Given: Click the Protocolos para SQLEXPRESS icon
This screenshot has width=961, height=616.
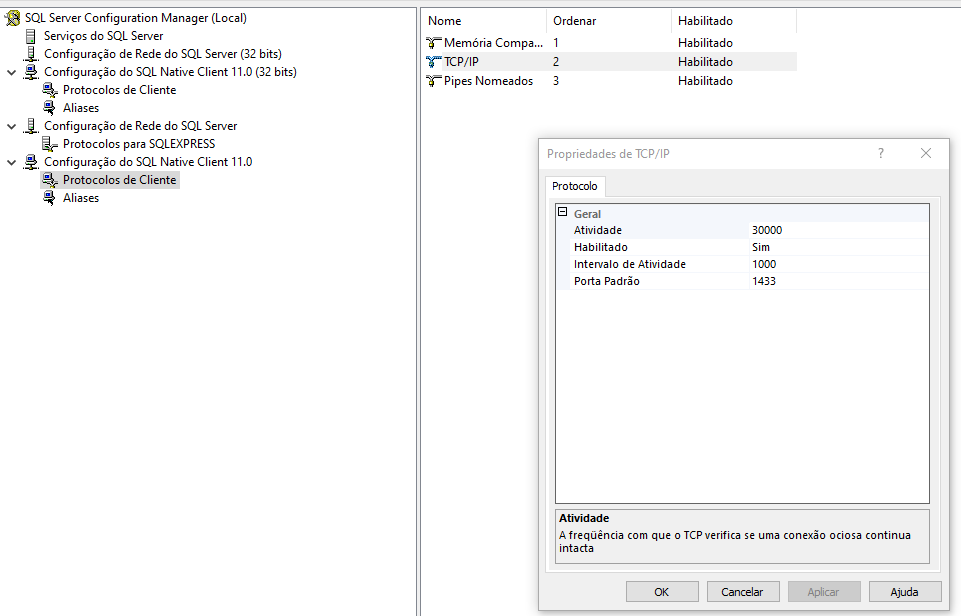Looking at the screenshot, I should (50, 144).
